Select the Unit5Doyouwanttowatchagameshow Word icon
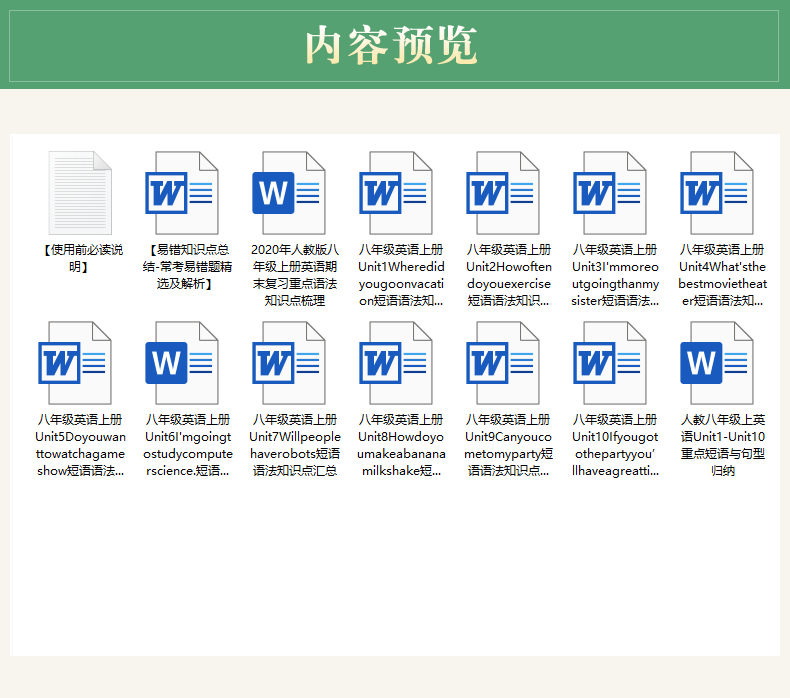The height and width of the screenshot is (698, 790). point(75,363)
